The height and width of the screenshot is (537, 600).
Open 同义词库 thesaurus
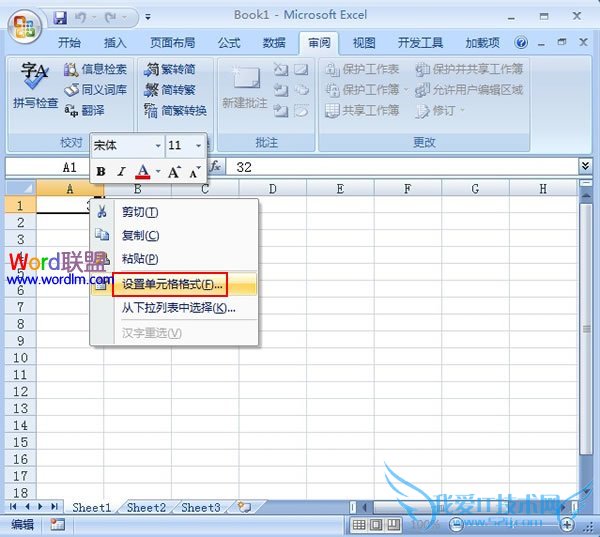tap(95, 90)
